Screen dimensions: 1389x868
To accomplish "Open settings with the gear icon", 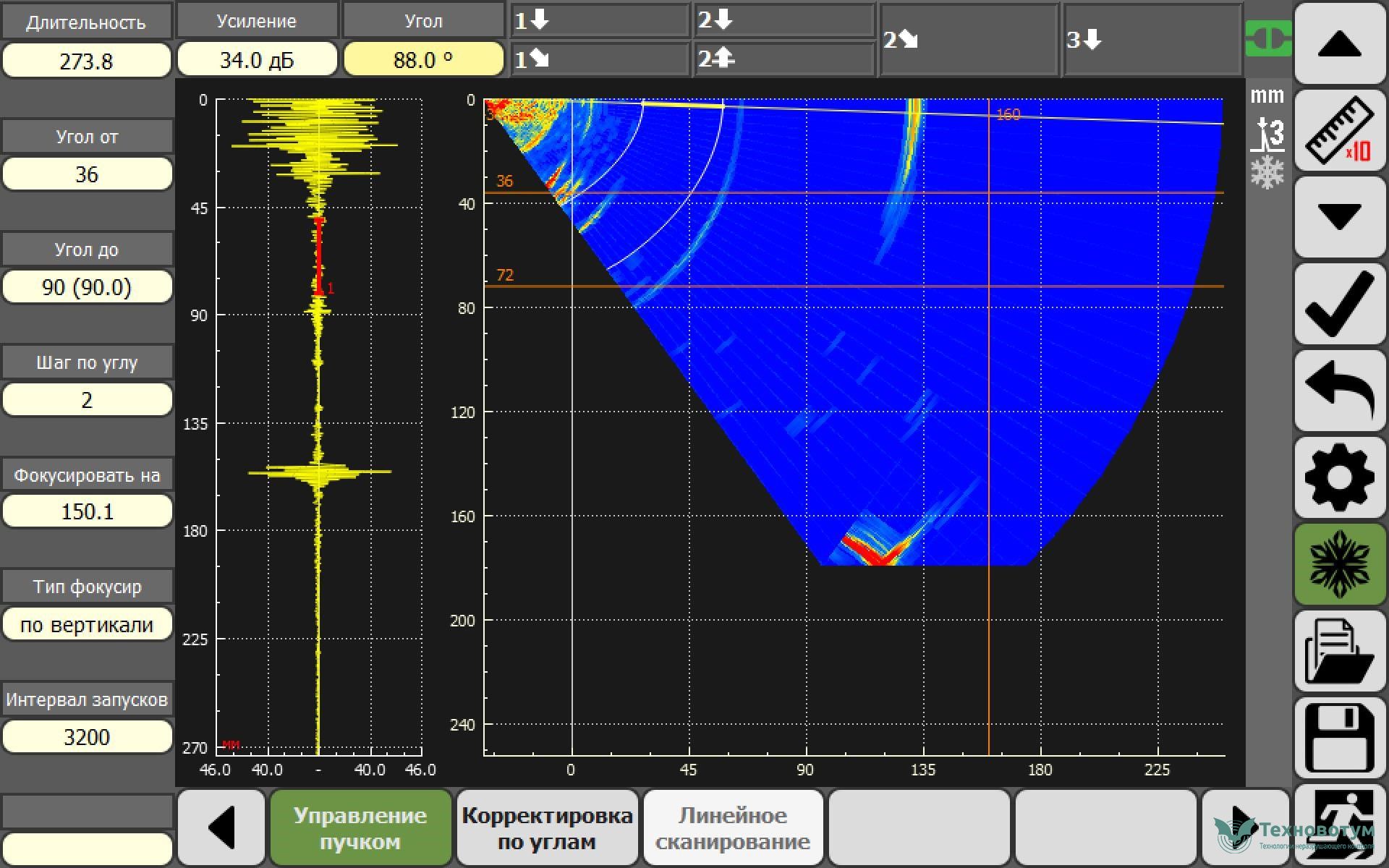I will click(1339, 478).
